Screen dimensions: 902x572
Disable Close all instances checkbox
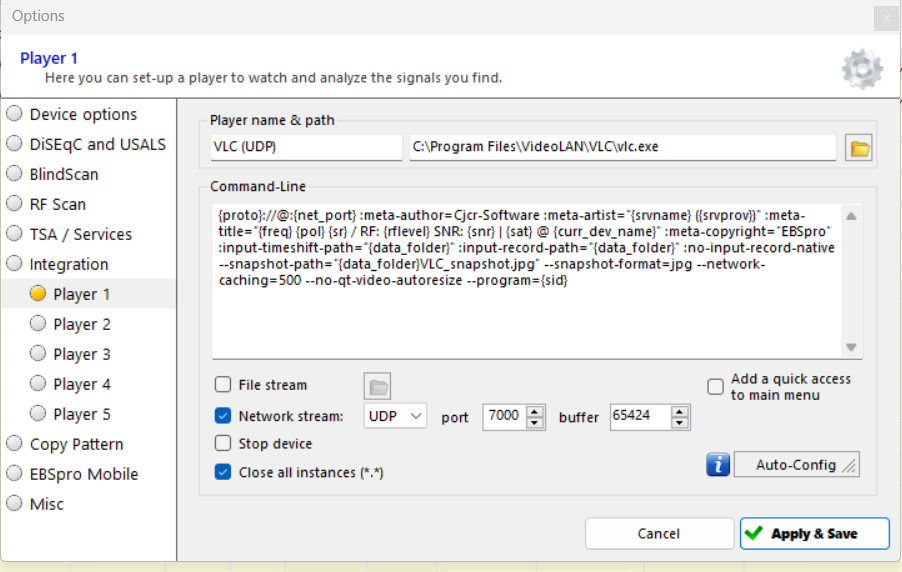coord(223,472)
